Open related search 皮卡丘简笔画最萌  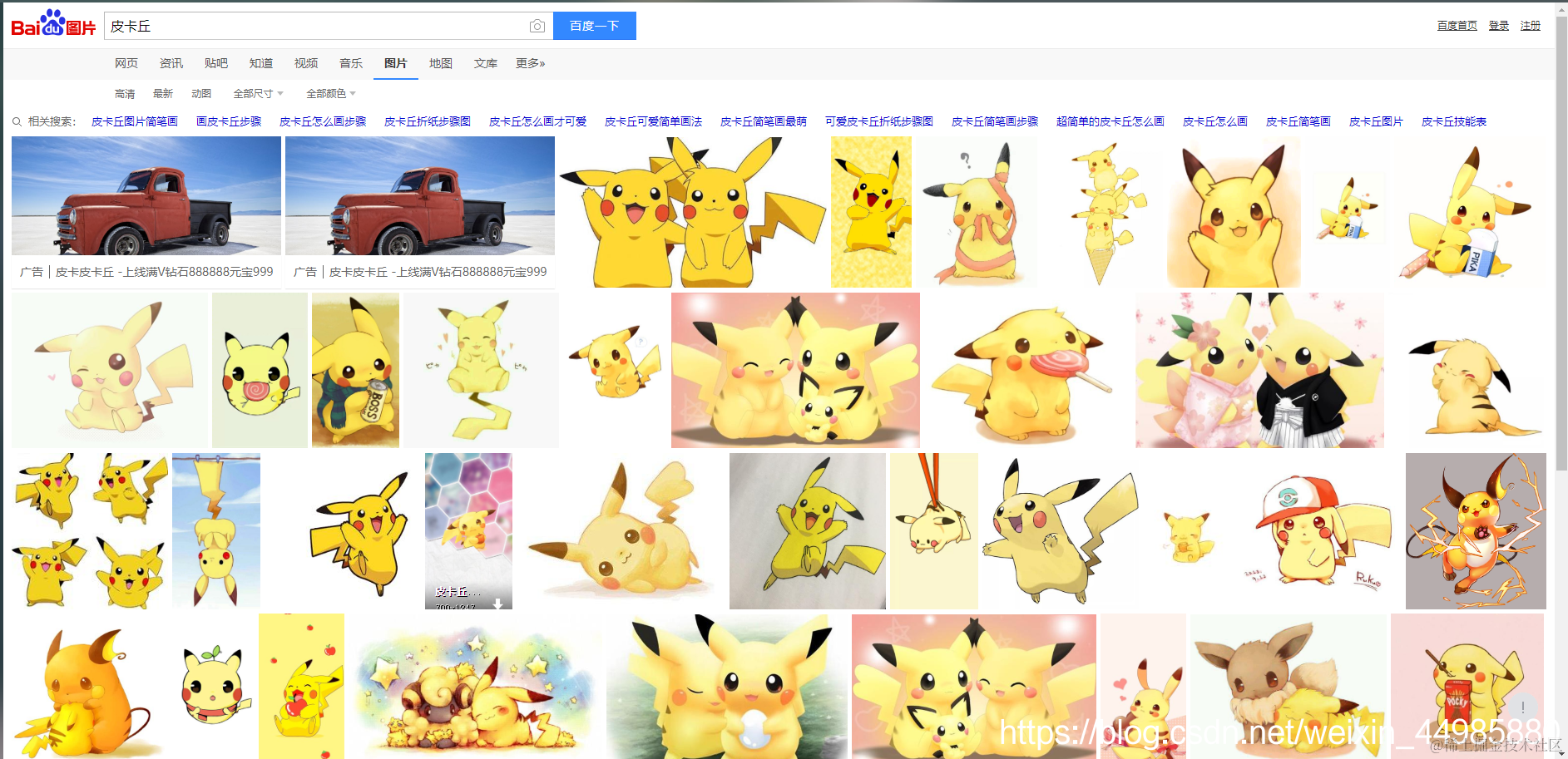tap(764, 121)
